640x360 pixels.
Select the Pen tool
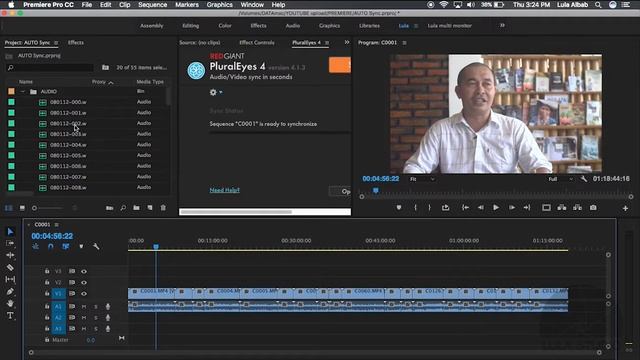tap(10, 291)
